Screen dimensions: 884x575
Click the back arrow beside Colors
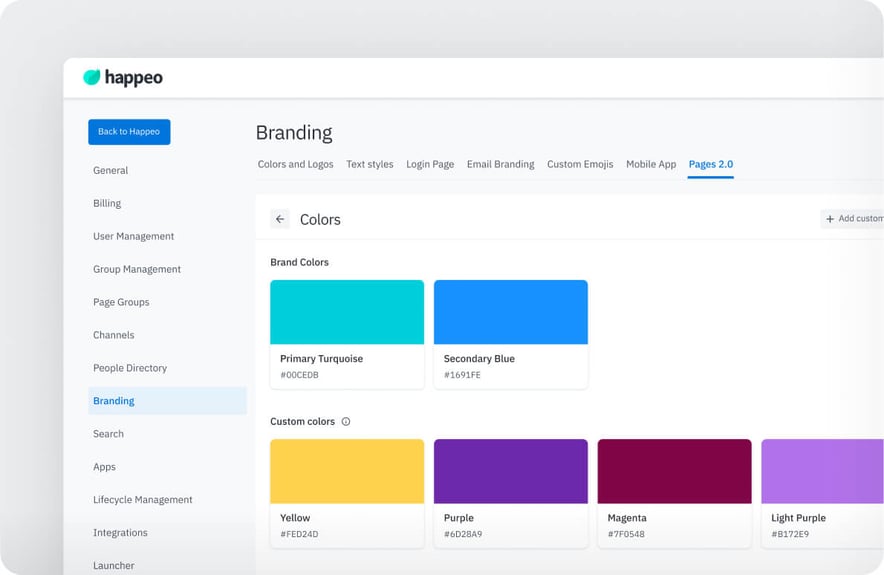[280, 219]
